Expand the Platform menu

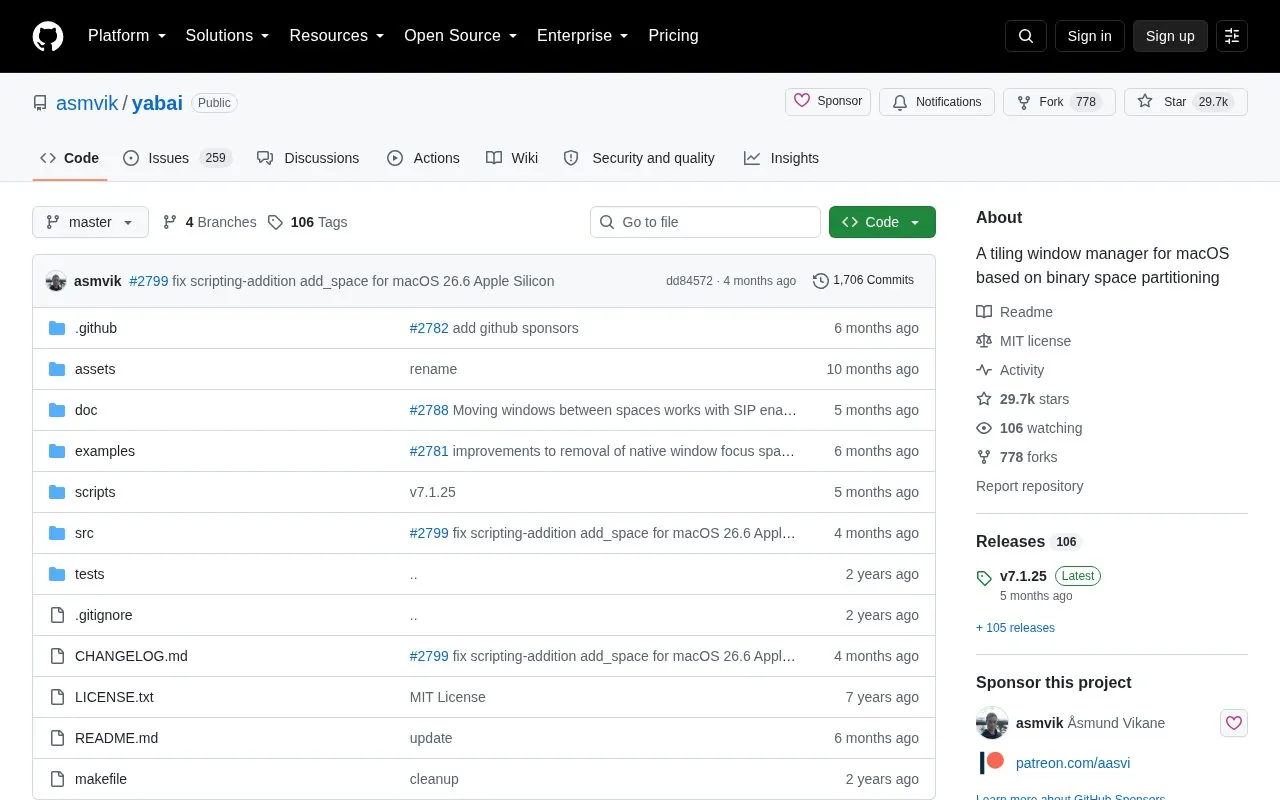click(127, 36)
